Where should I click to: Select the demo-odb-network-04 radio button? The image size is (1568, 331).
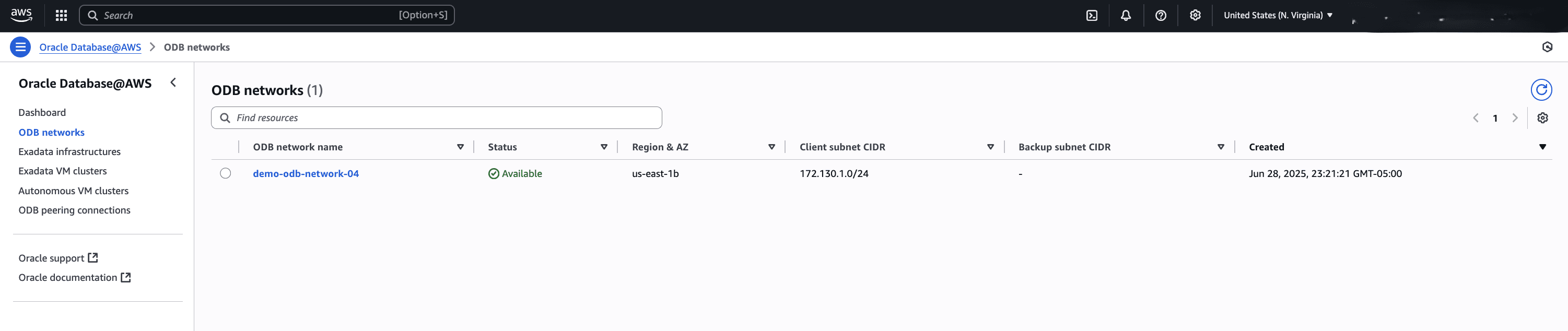pyautogui.click(x=225, y=173)
